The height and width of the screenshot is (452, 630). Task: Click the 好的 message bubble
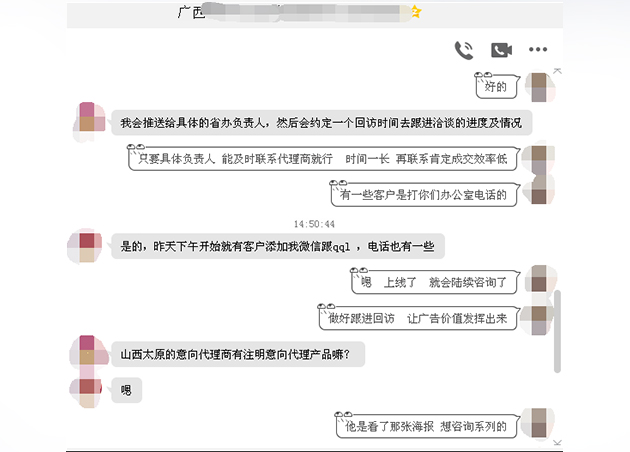[x=497, y=86]
